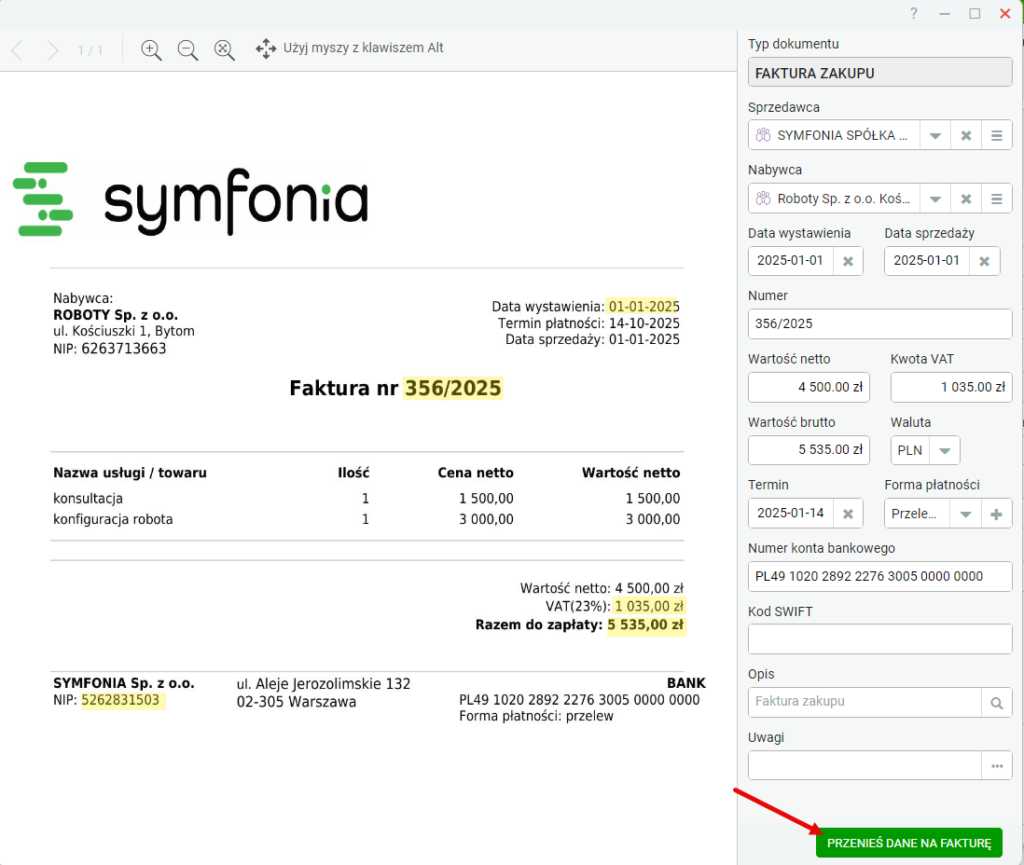This screenshot has width=1024, height=865.
Task: Search descriptions in Opis field
Action: pyautogui.click(x=997, y=702)
